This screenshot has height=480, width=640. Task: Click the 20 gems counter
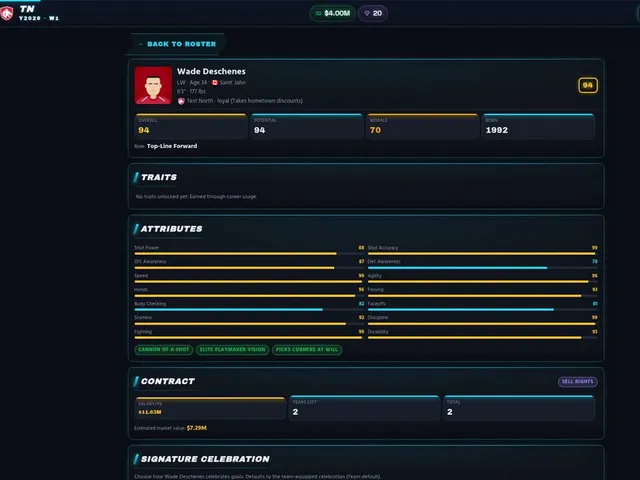click(373, 13)
